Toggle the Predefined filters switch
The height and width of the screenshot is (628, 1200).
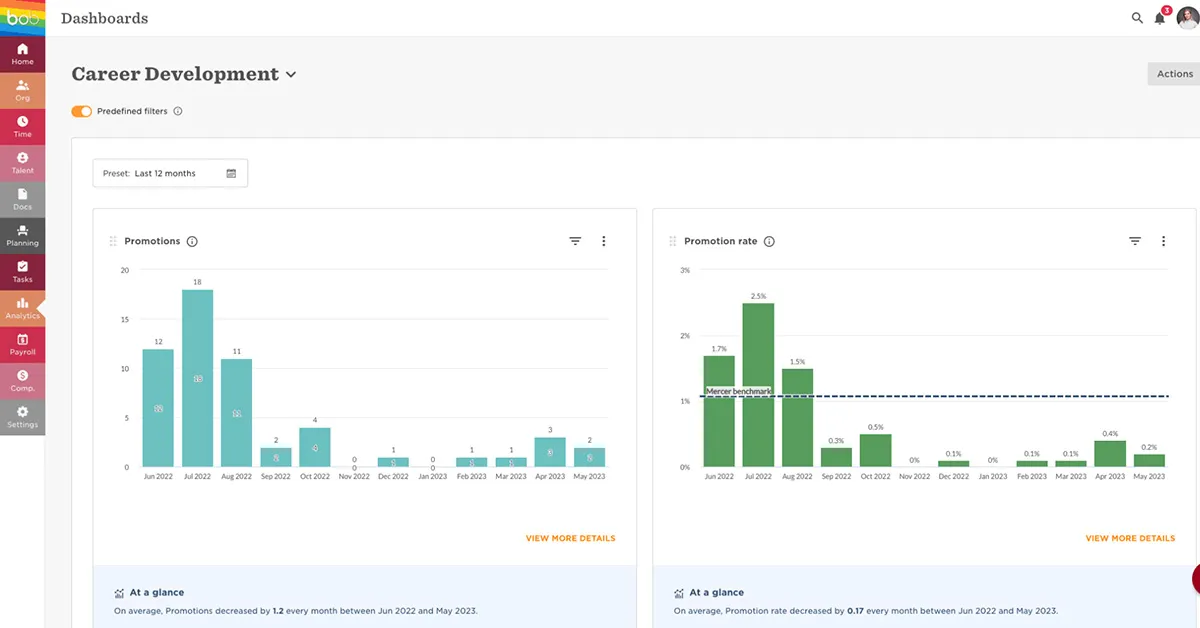point(81,111)
